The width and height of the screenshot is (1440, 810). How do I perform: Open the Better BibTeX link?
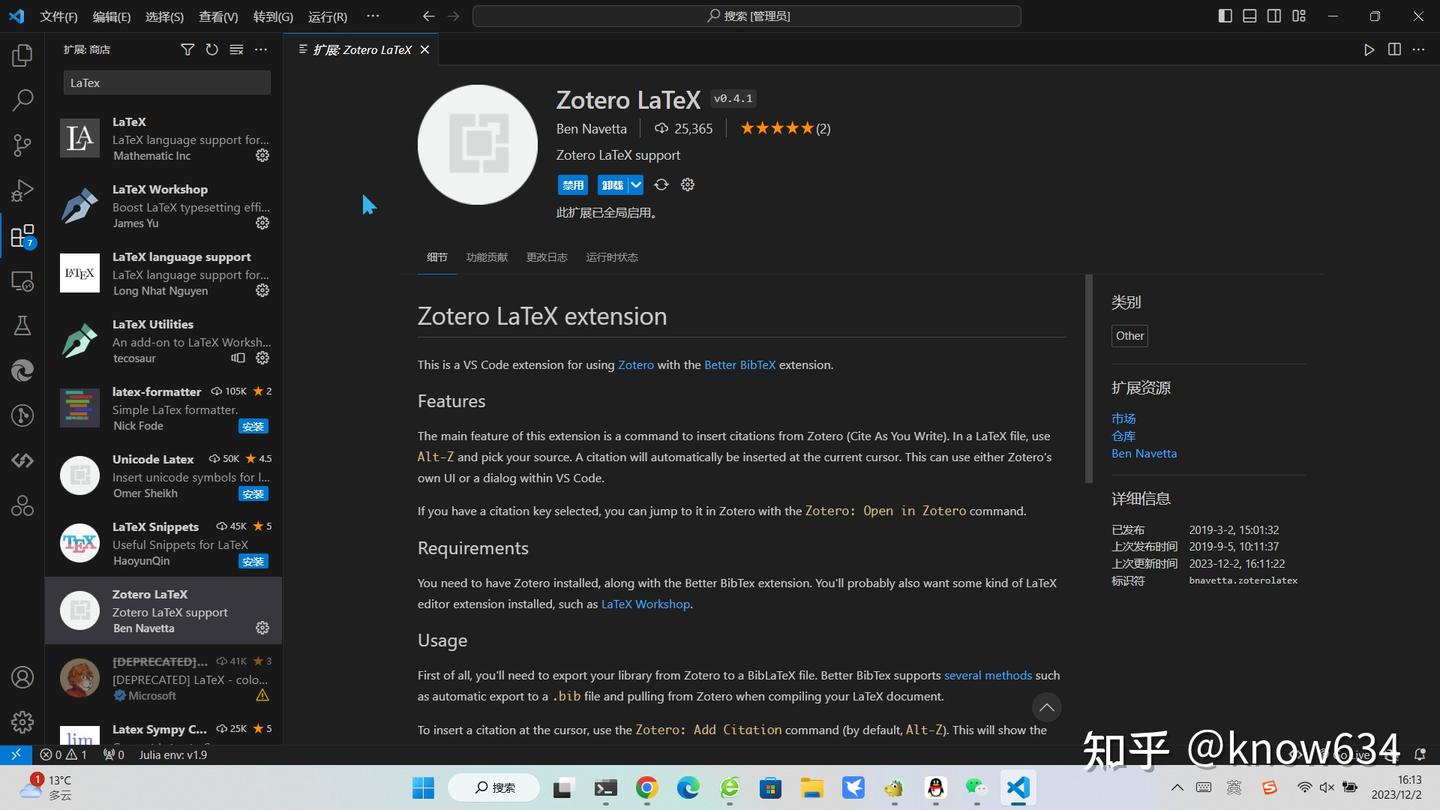(739, 364)
